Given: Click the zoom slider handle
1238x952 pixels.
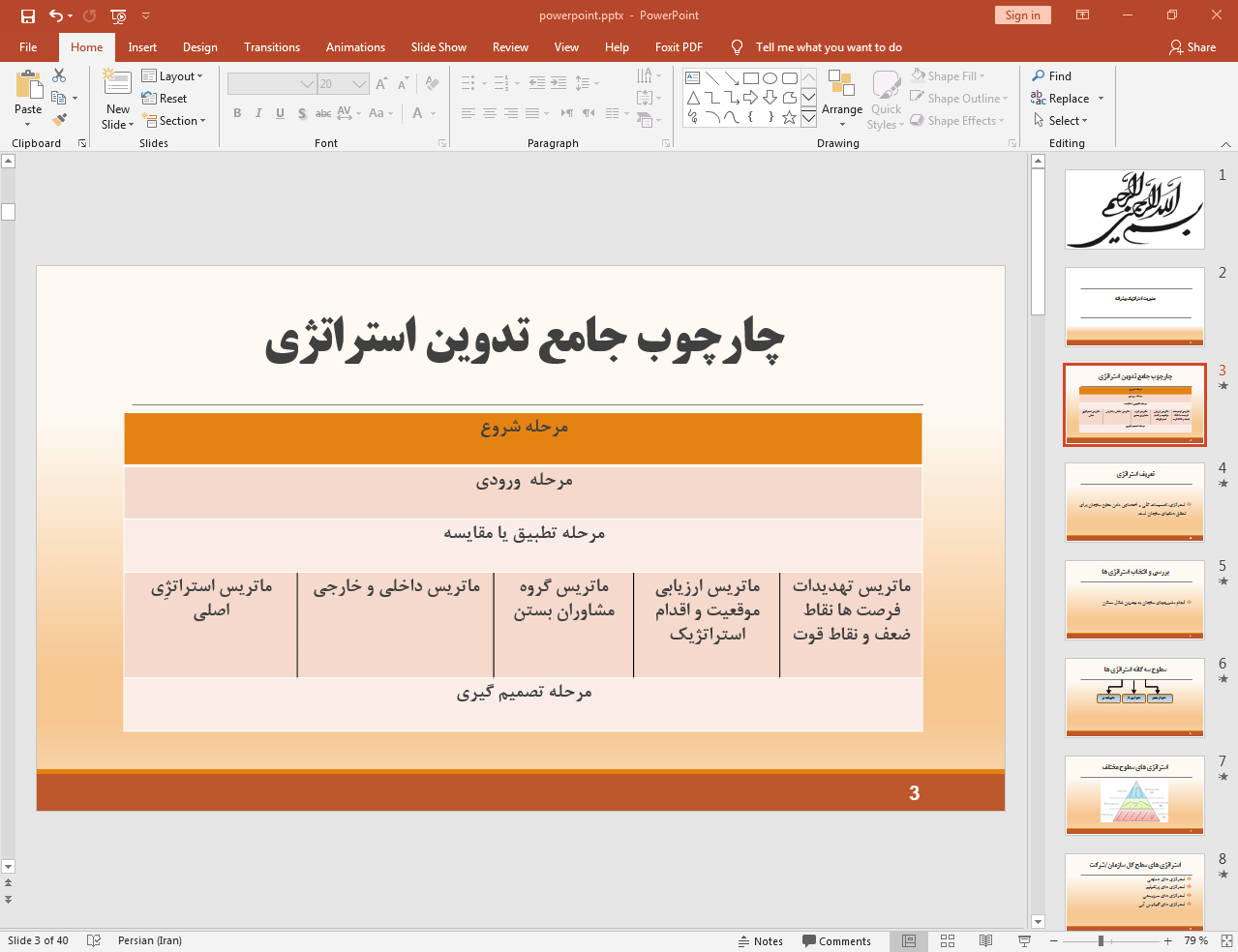Looking at the screenshot, I should tap(1101, 941).
